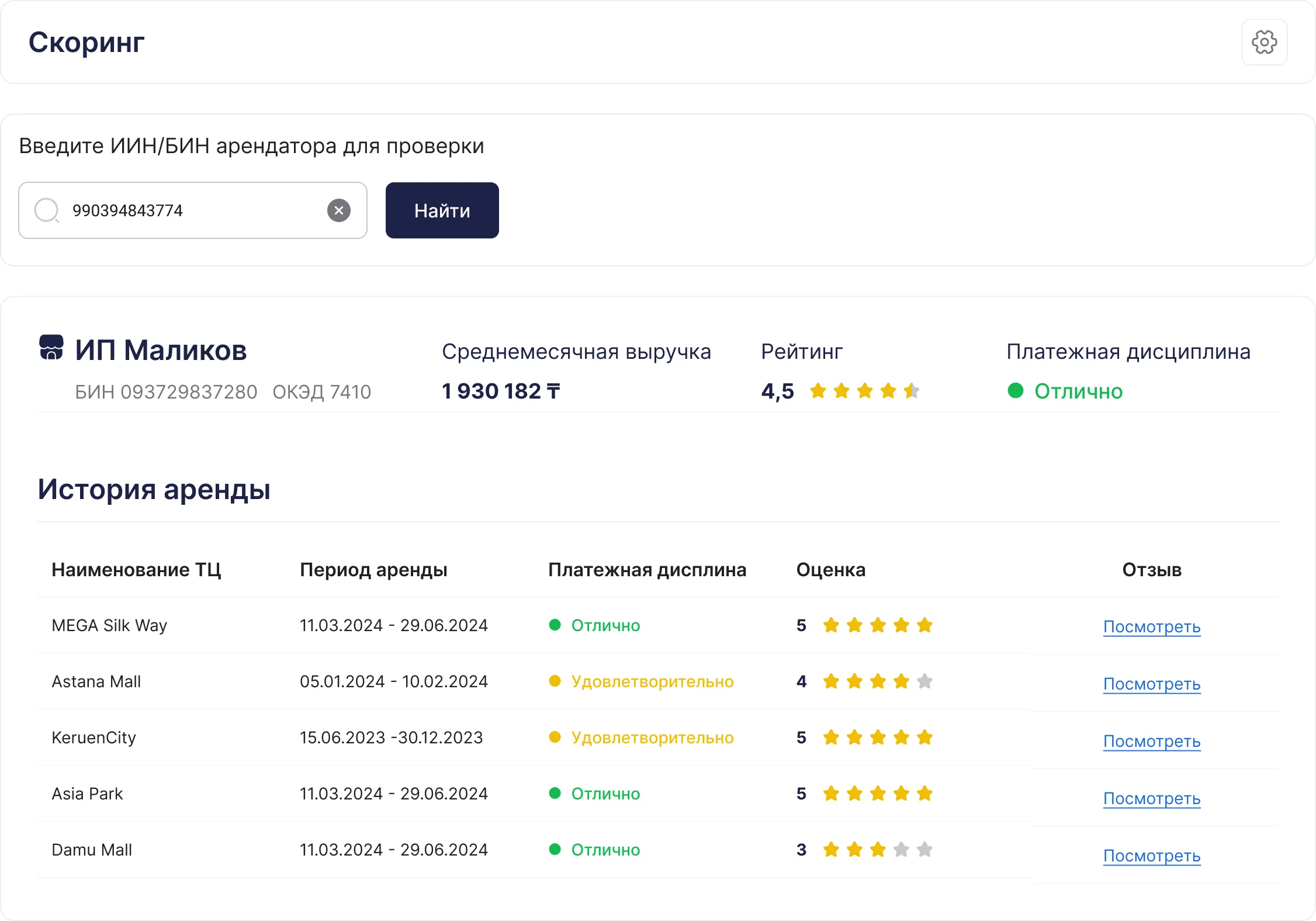Select the MEGA Silk Way name cell
1316x921 pixels.
click(x=109, y=625)
